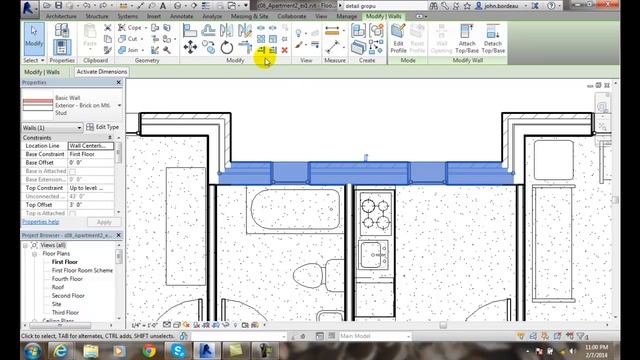
Task: Click the Edit Type button
Action: coord(103,127)
